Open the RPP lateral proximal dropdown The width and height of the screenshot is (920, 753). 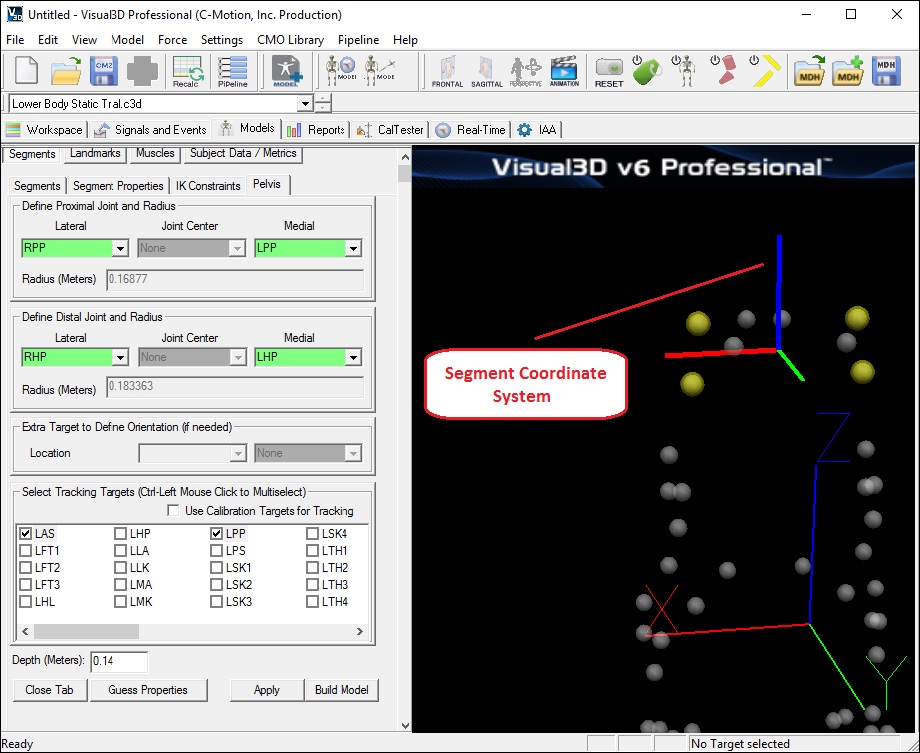tap(120, 249)
